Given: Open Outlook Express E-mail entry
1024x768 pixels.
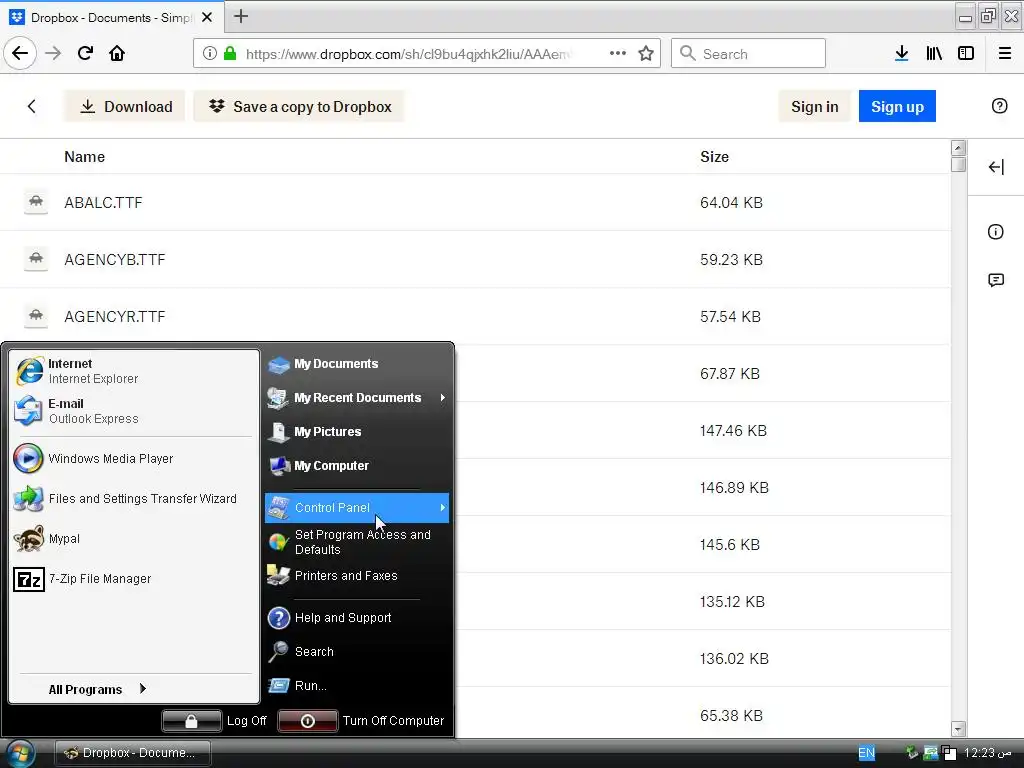Looking at the screenshot, I should 134,411.
